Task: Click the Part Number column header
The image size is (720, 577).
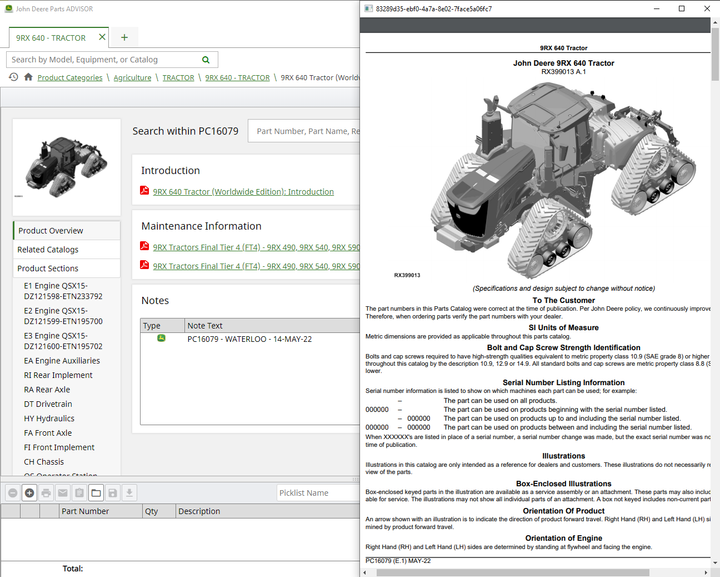Action: (101, 511)
